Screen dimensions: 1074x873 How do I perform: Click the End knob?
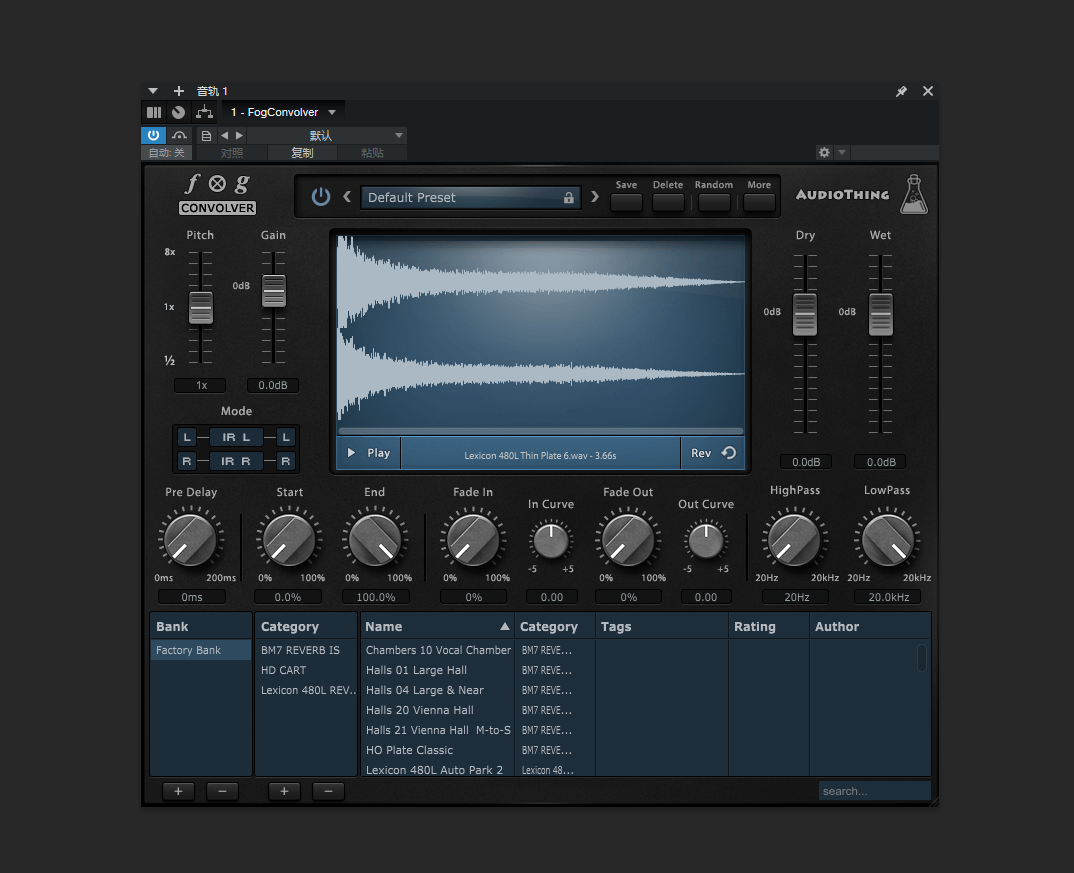coord(375,540)
